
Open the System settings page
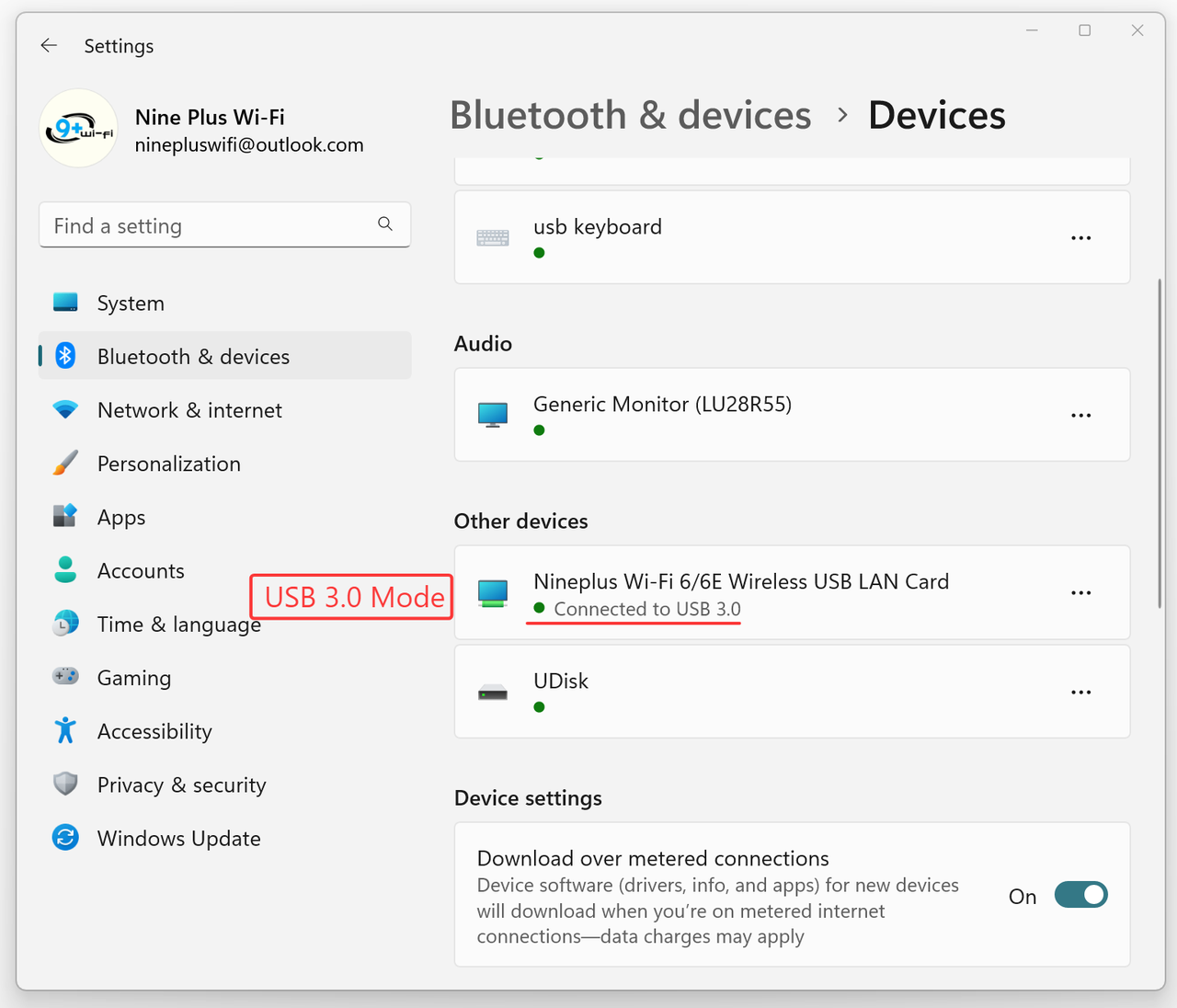224,303
